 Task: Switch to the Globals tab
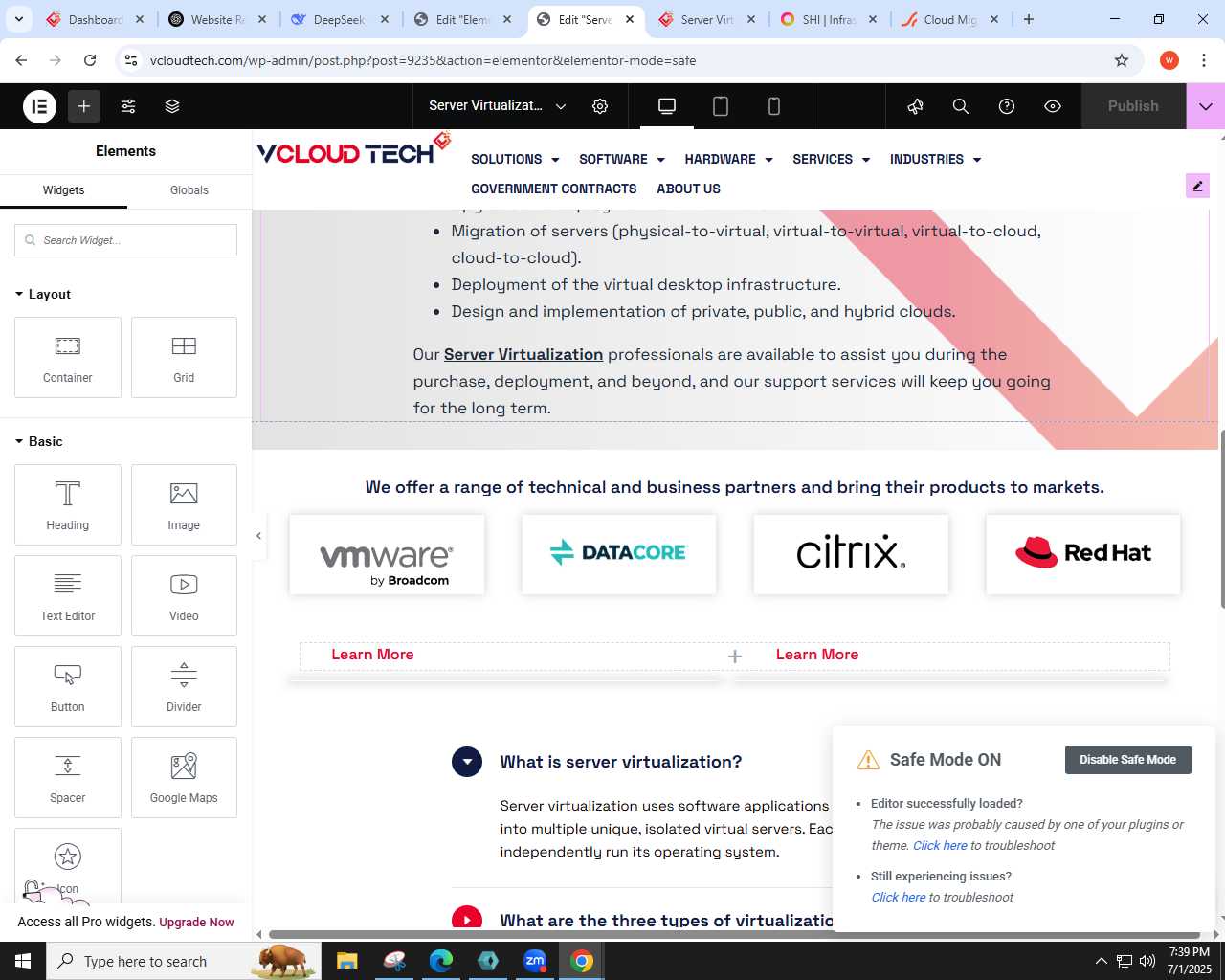click(189, 190)
